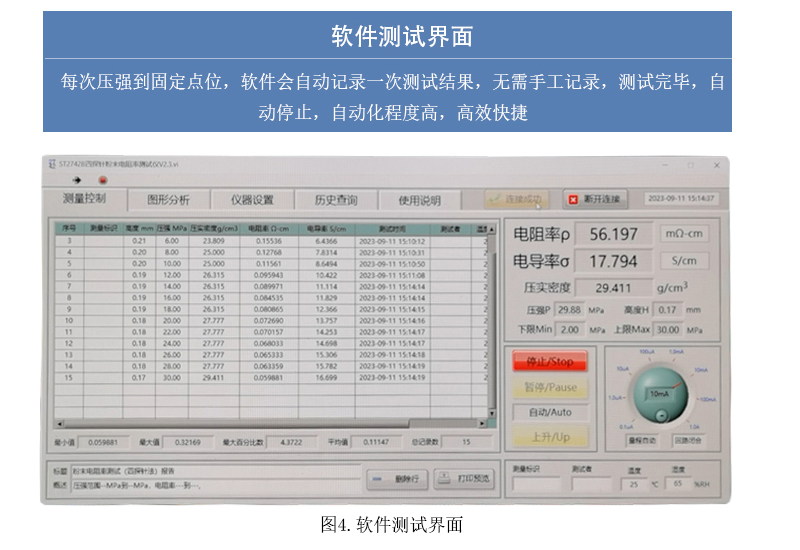Toggle the 回路闭合 circuit switch
Image resolution: width=800 pixels, height=550 pixels.
(x=687, y=438)
